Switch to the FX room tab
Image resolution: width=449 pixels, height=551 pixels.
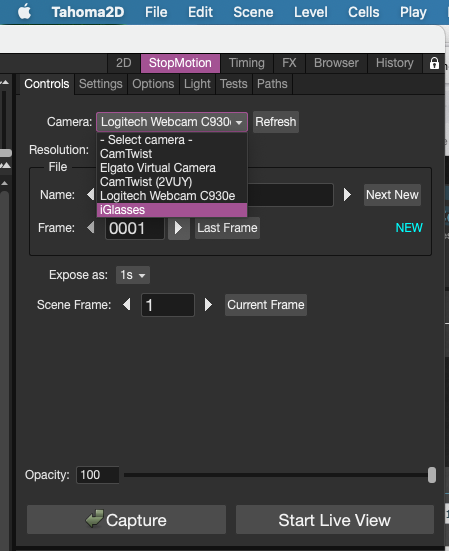[x=289, y=63]
